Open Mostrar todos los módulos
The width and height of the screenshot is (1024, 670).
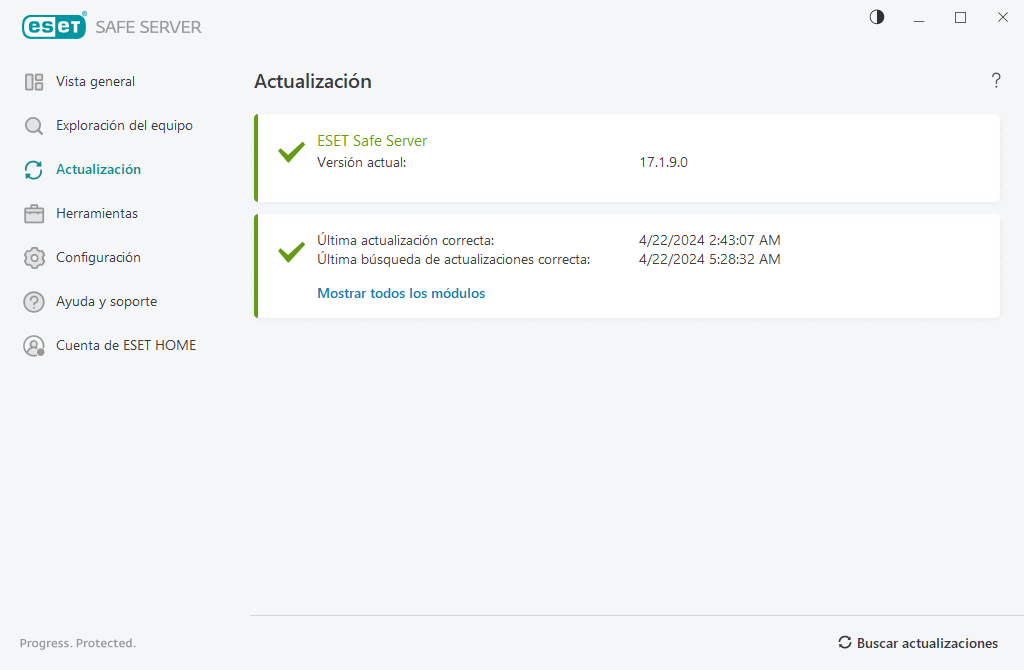click(400, 293)
